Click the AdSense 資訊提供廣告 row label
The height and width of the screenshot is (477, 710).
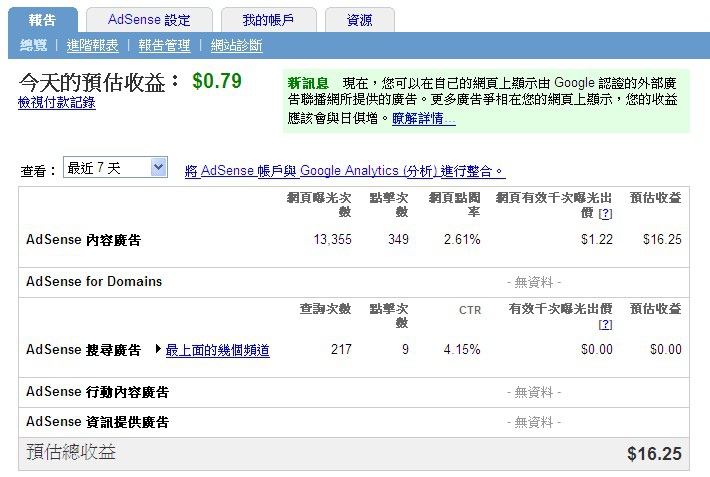click(97, 422)
